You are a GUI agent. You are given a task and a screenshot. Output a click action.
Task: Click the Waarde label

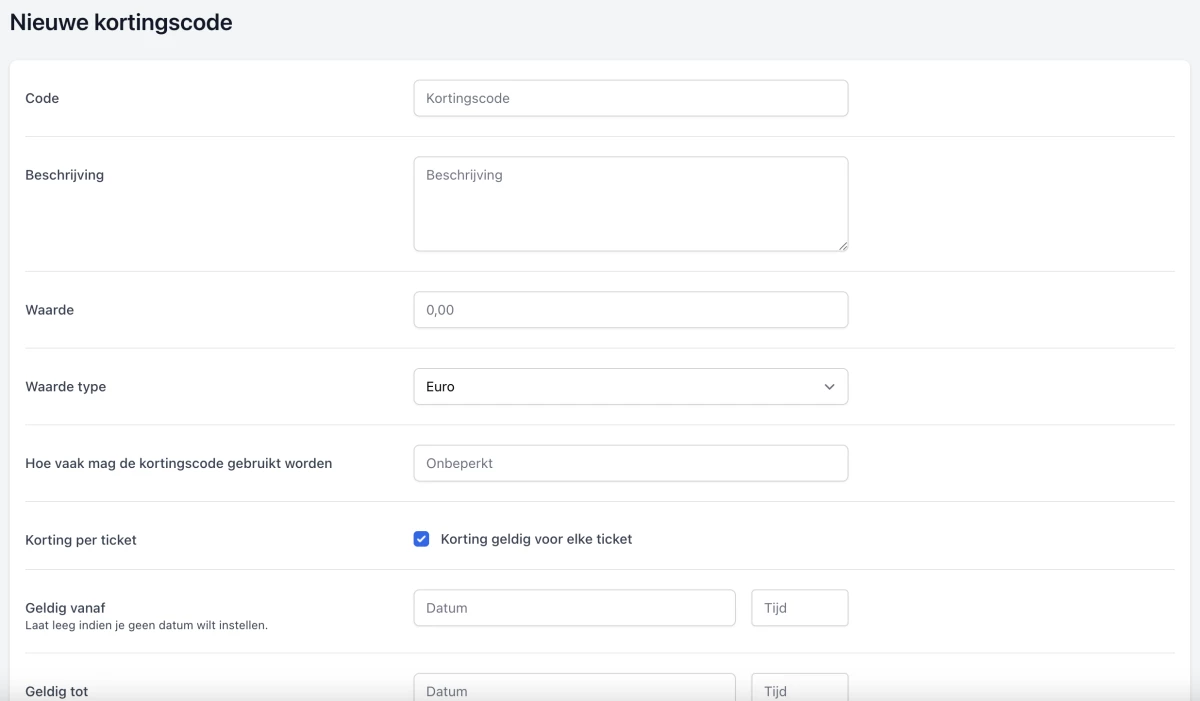[50, 310]
